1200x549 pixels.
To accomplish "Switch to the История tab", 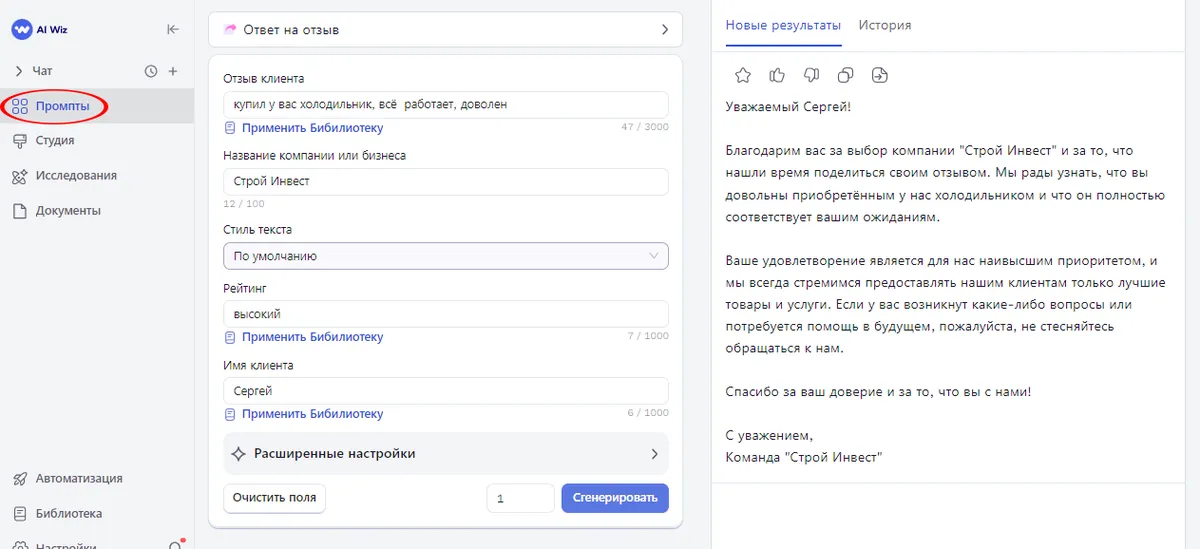I will pos(885,25).
